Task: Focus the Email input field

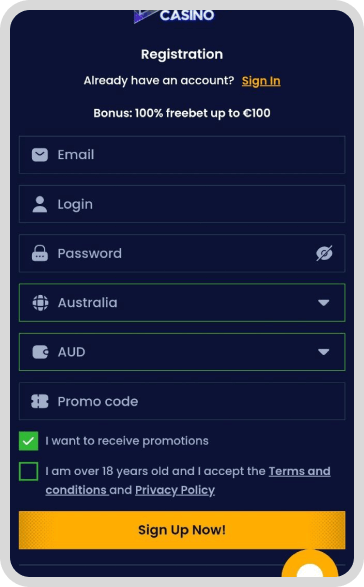Action: pos(182,155)
